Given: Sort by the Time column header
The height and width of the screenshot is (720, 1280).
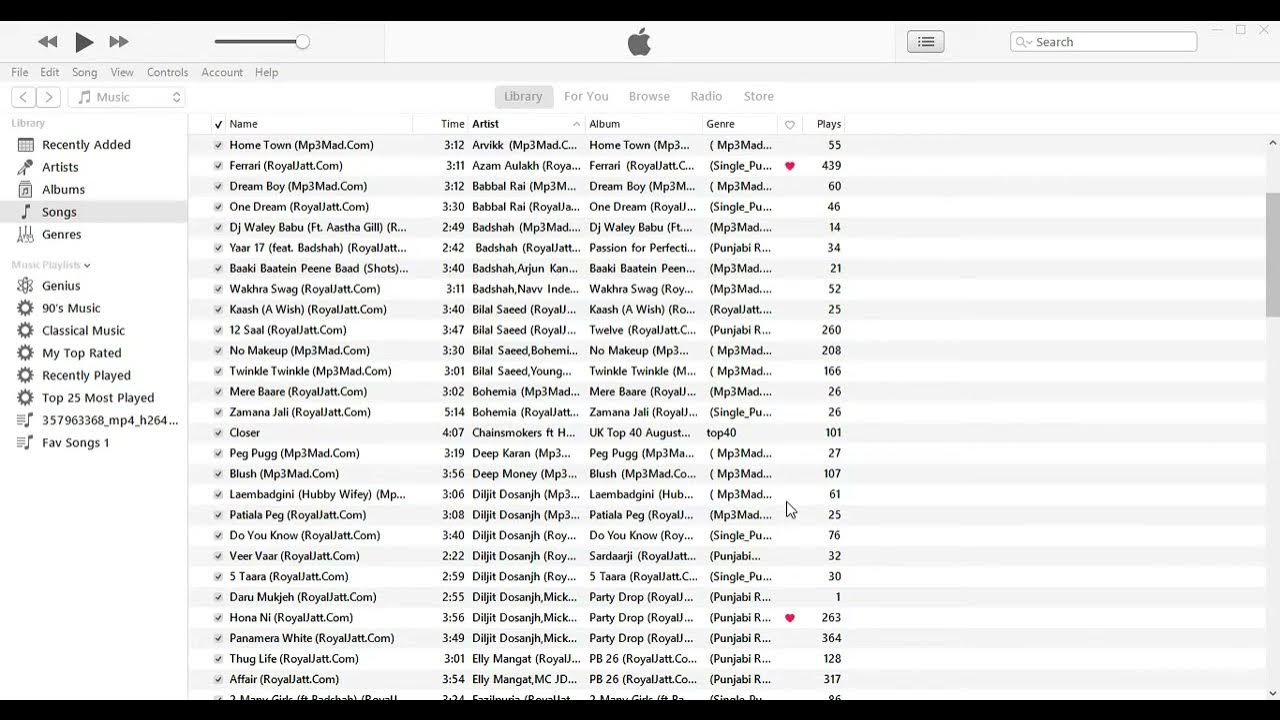Looking at the screenshot, I should point(452,124).
